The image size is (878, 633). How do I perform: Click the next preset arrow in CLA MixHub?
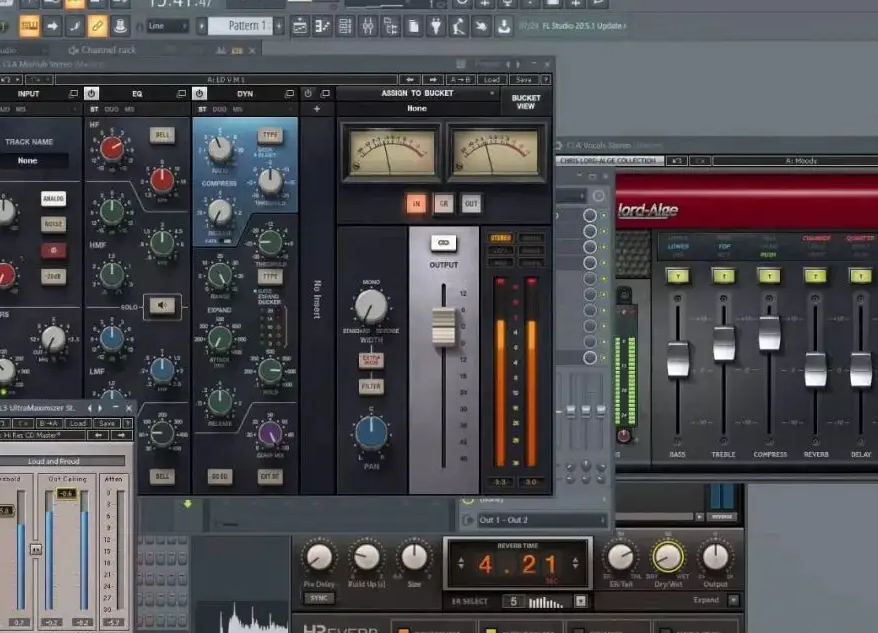tap(433, 80)
